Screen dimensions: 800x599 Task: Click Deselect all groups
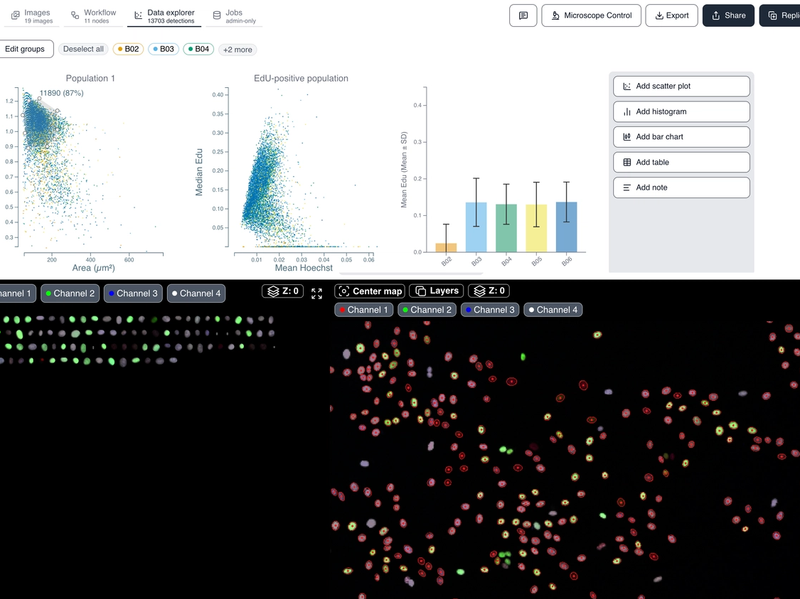pyautogui.click(x=83, y=49)
